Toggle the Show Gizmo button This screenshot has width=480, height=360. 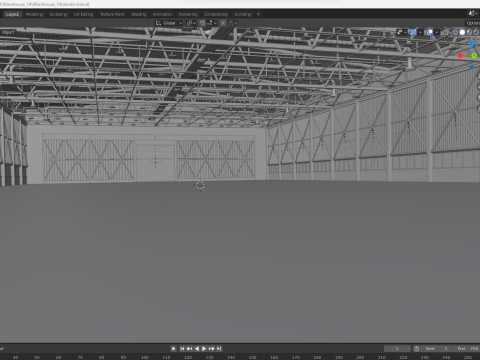pyautogui.click(x=413, y=32)
